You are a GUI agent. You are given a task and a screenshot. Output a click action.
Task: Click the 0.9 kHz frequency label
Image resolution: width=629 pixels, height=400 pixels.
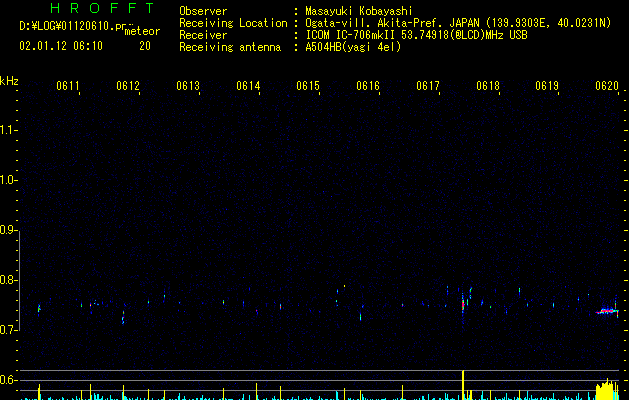(7, 230)
